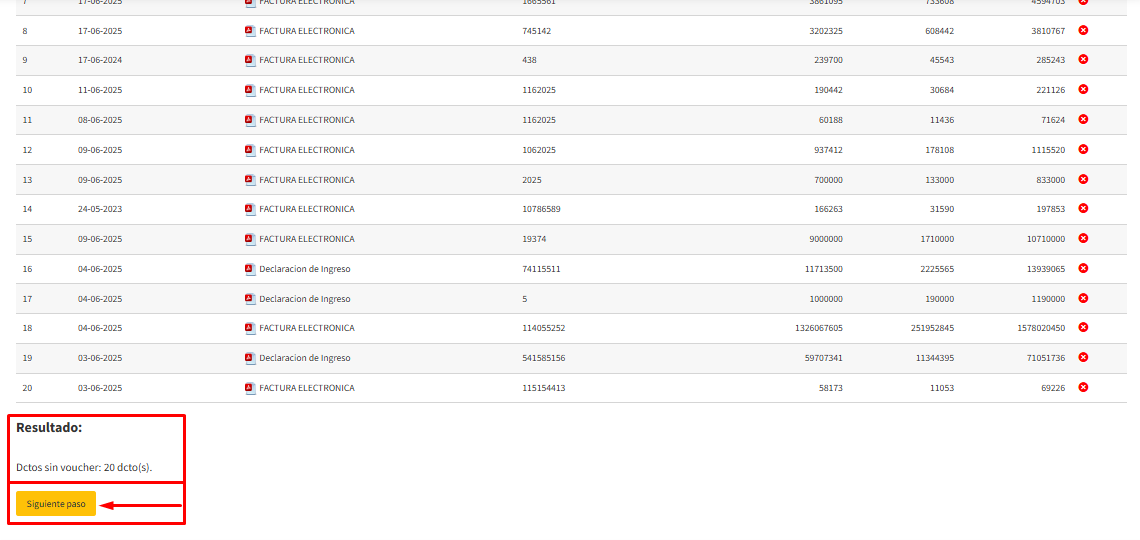Delete row 14 document 10786589 with red X
The image size is (1140, 540).
(x=1083, y=208)
